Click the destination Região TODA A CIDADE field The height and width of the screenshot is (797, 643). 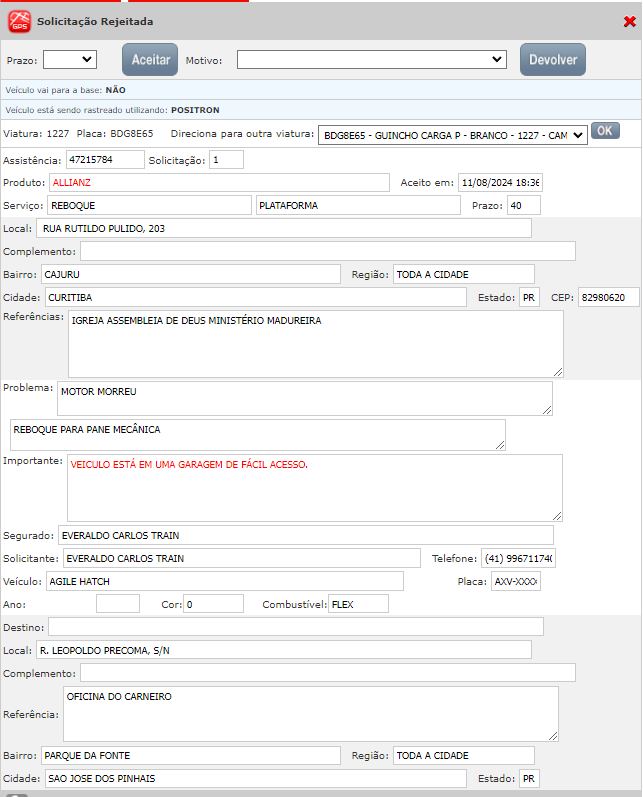464,755
